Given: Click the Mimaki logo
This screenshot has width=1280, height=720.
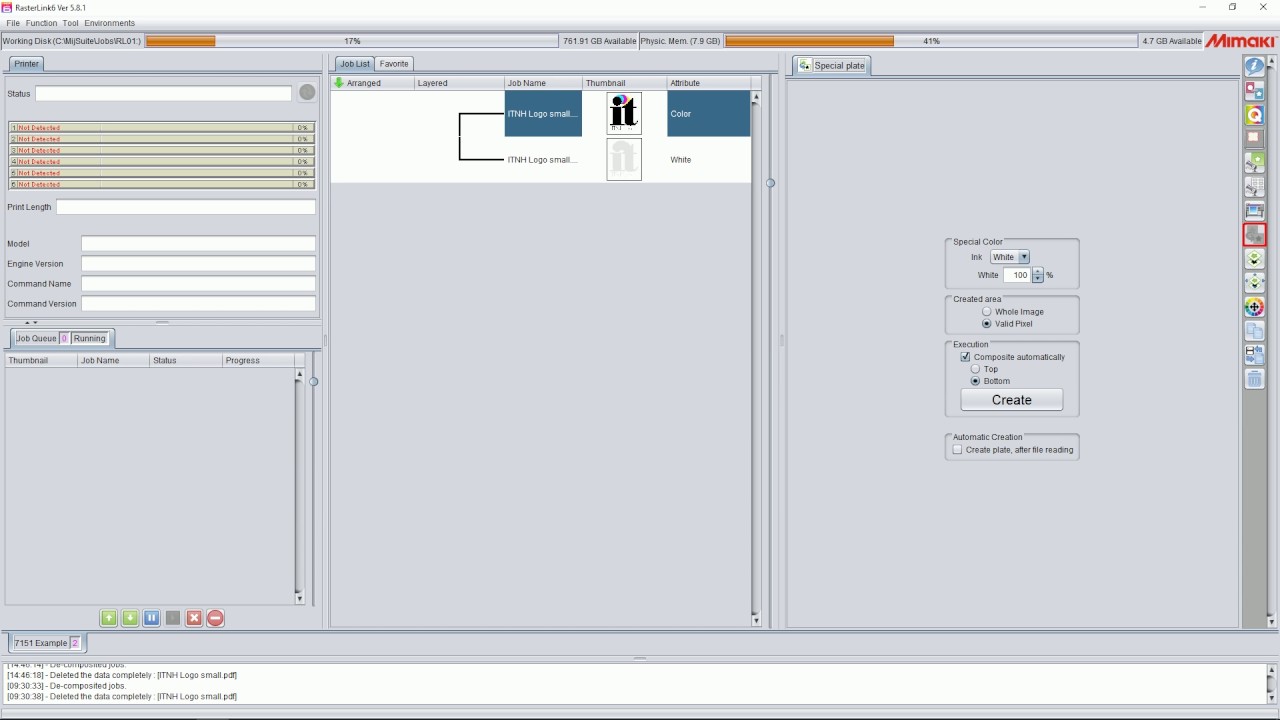Looking at the screenshot, I should [1240, 41].
